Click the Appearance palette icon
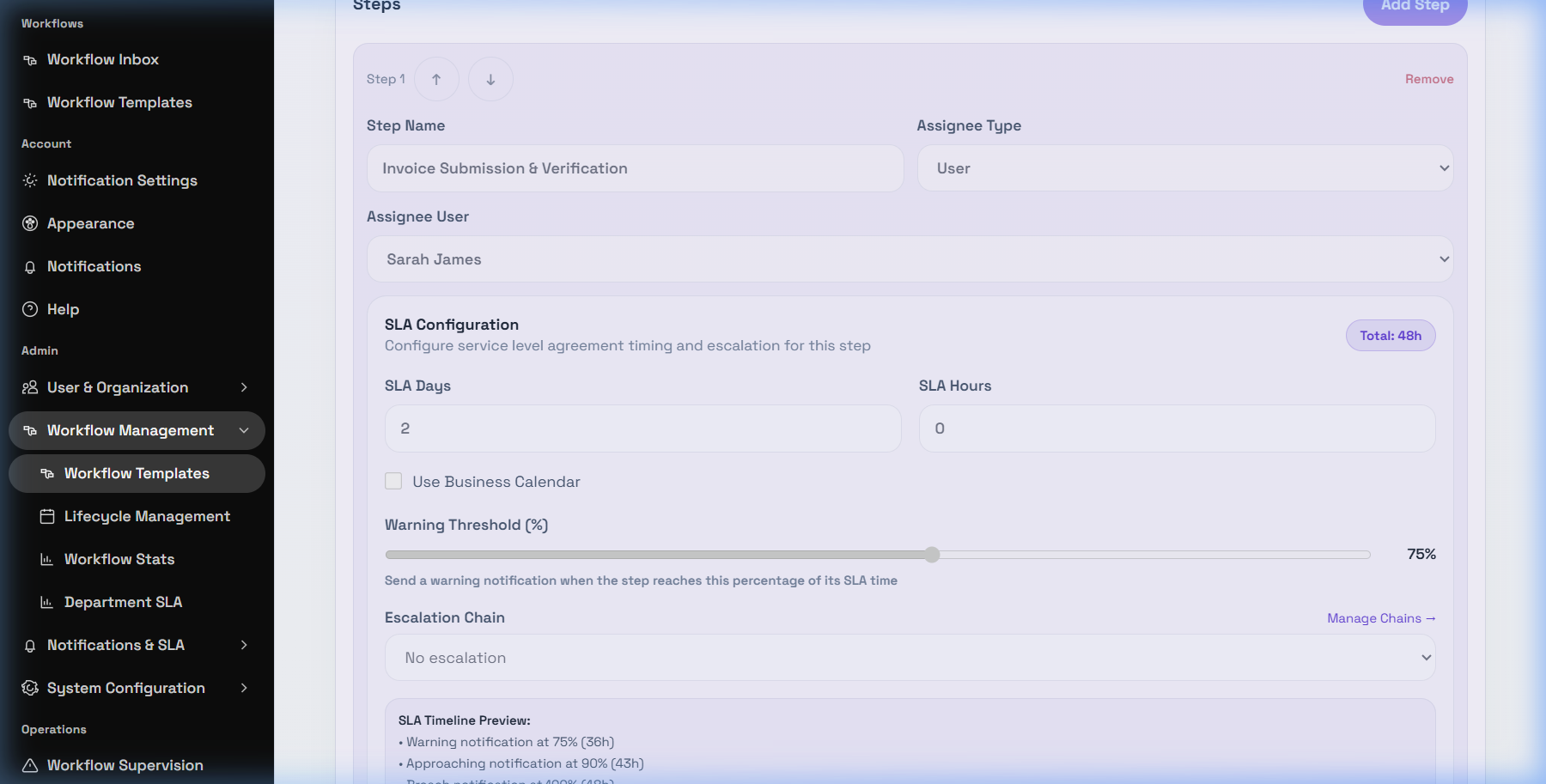The height and width of the screenshot is (784, 1546). [30, 223]
